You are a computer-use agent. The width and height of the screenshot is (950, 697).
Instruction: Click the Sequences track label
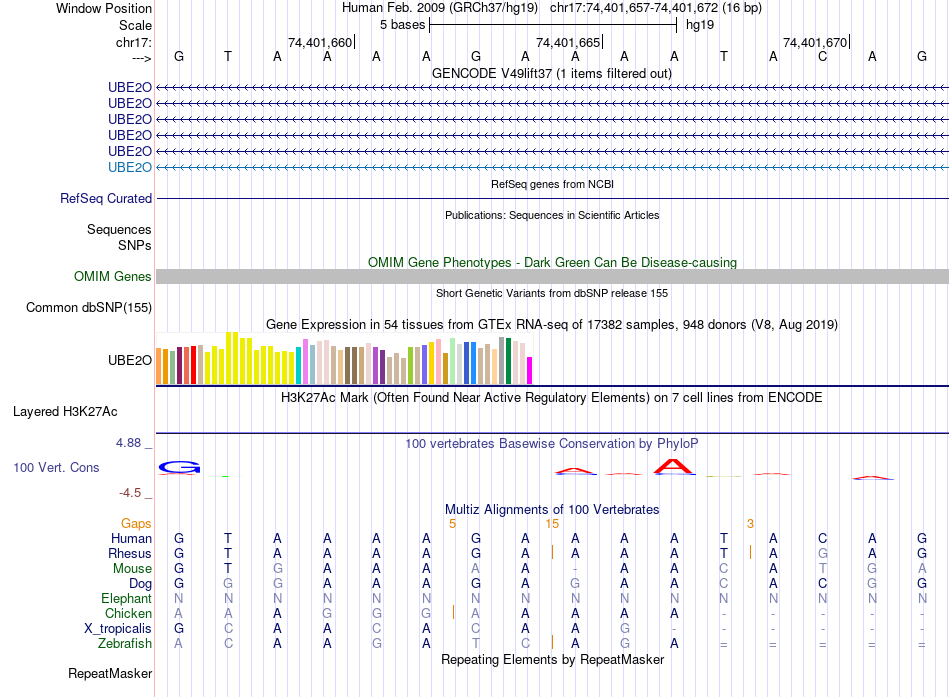coord(119,229)
